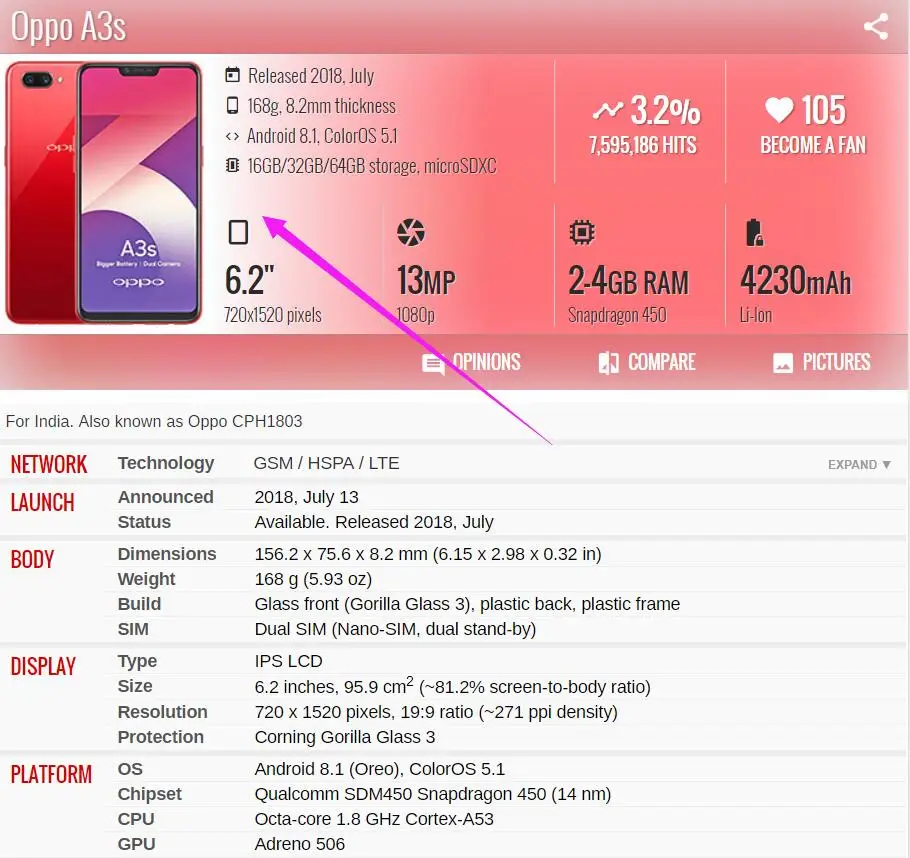This screenshot has height=858, width=910.
Task: Click the code icon beside Android 8.1
Action: (x=232, y=136)
